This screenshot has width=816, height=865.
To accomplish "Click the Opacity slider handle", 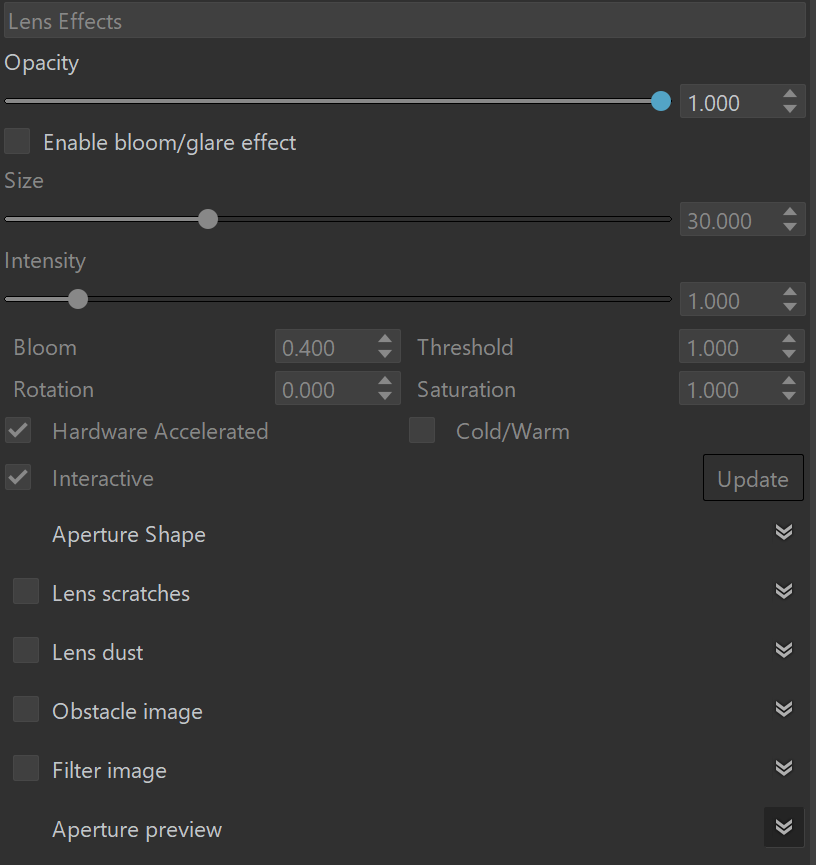I will click(660, 101).
